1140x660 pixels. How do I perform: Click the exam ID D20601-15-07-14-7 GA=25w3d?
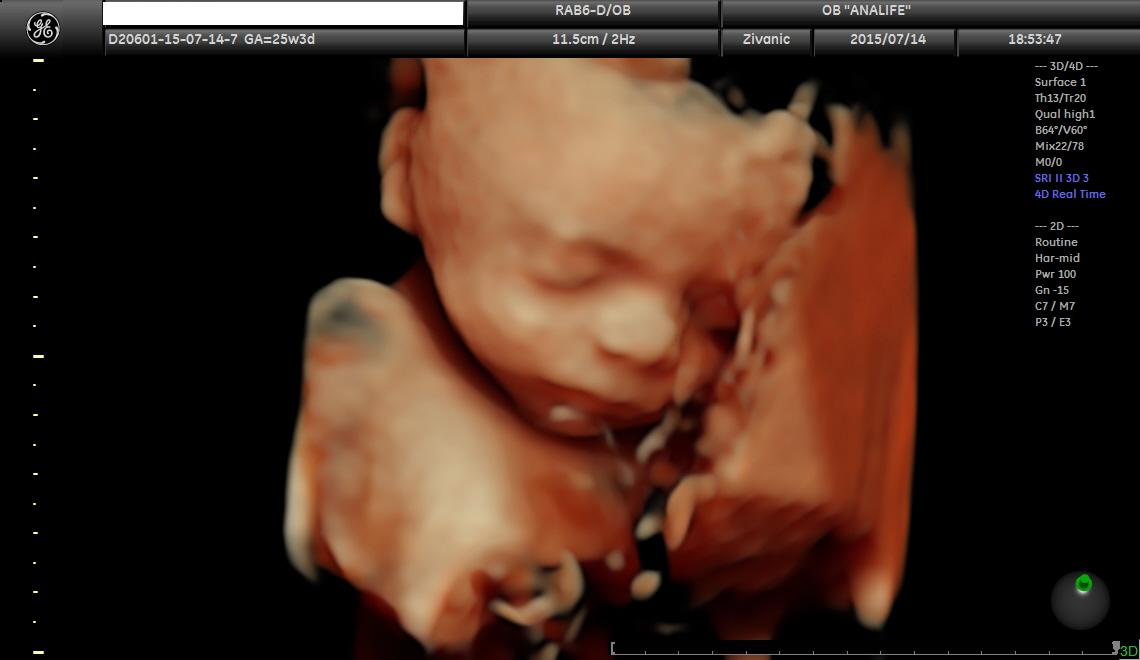coord(212,39)
